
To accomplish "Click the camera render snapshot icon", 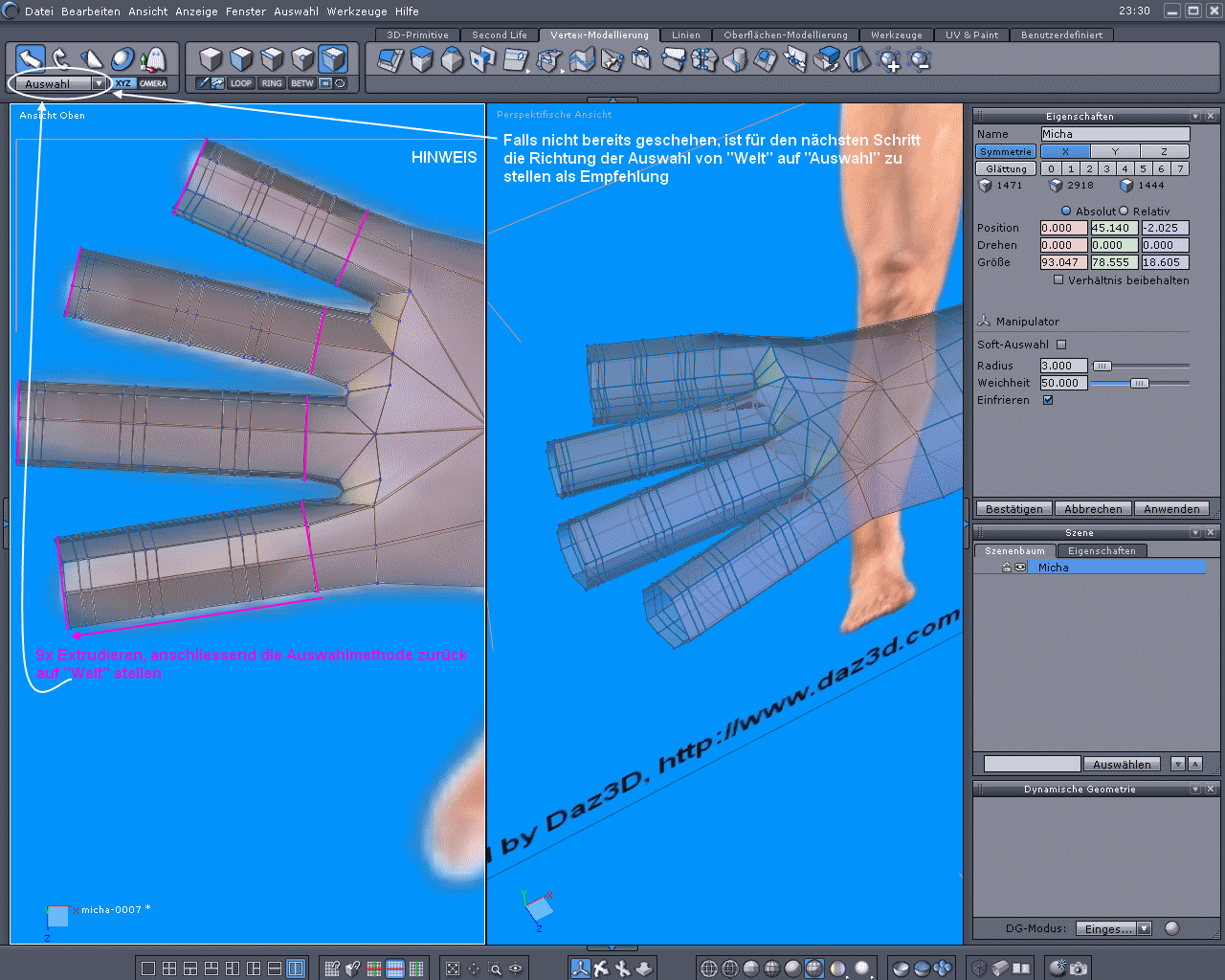I will pos(1079,969).
